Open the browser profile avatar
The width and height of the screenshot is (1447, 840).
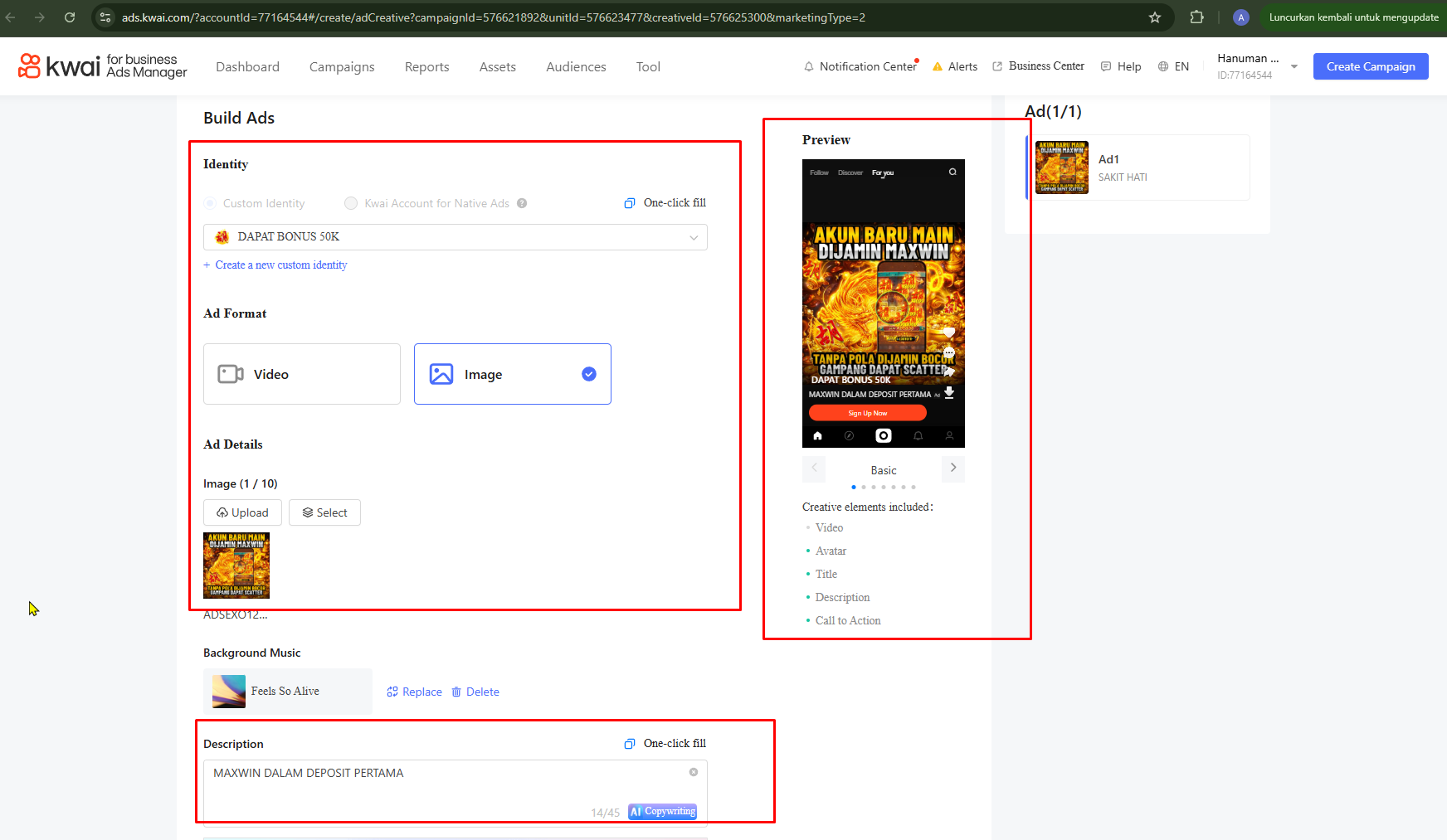click(1241, 17)
